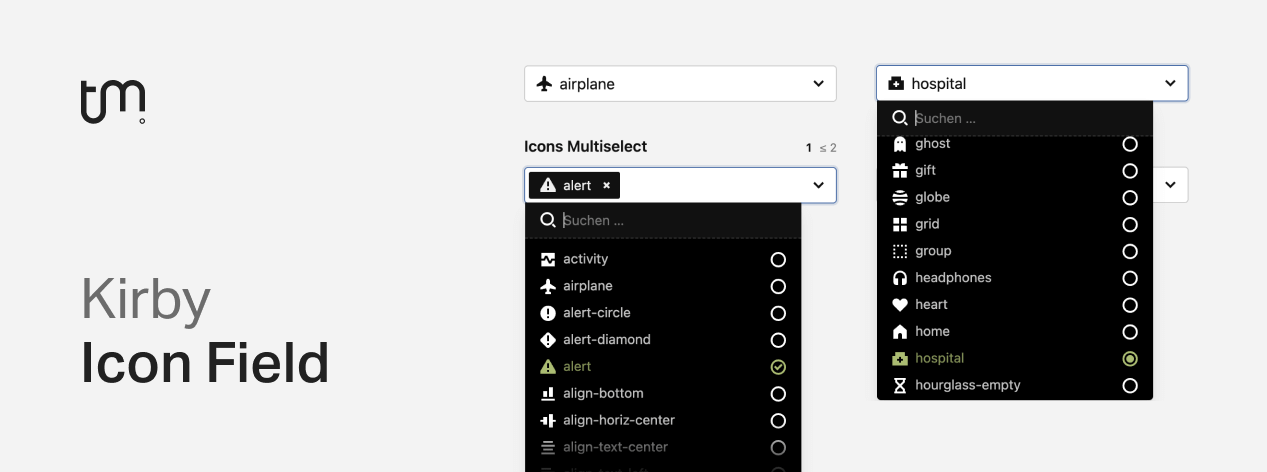
Task: Choose the headphones option
Action: (x=1015, y=278)
